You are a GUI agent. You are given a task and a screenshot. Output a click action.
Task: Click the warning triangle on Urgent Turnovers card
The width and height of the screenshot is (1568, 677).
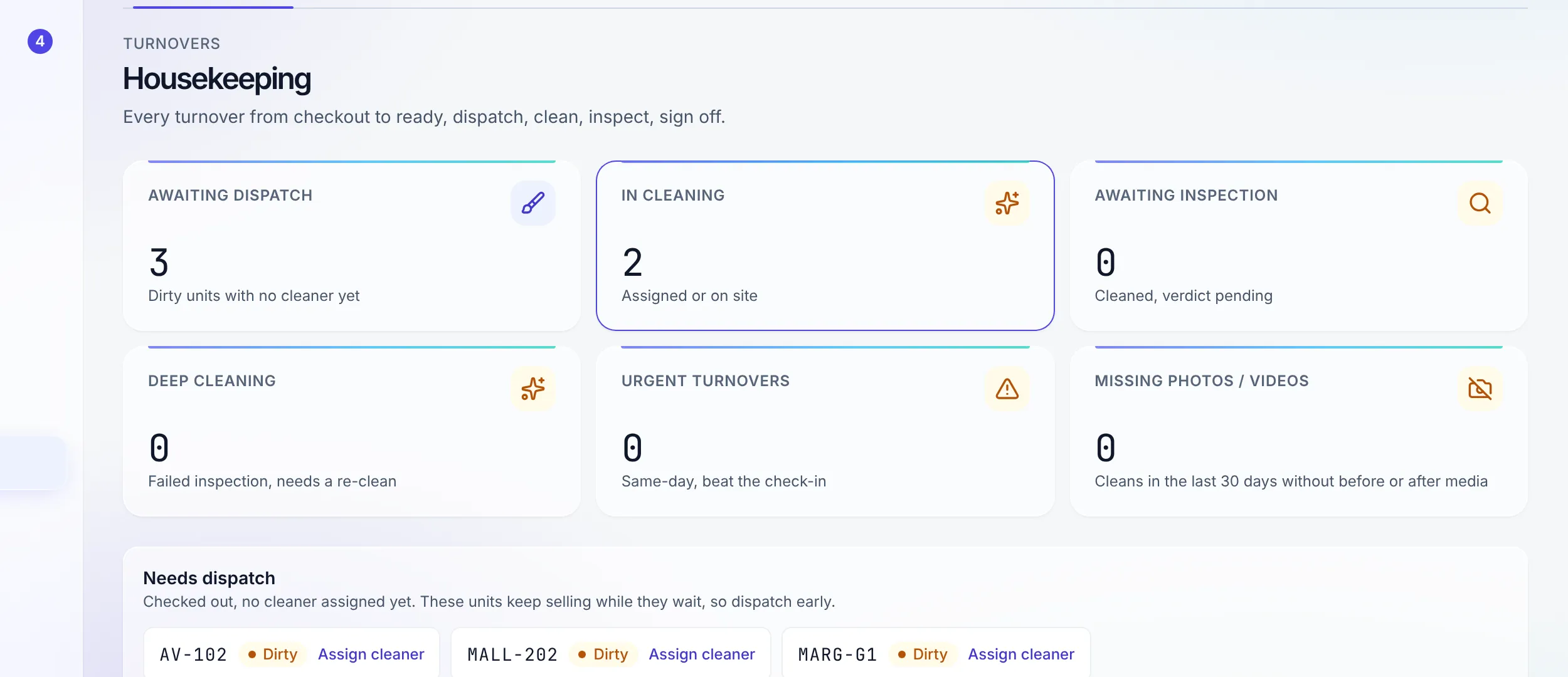[1007, 389]
